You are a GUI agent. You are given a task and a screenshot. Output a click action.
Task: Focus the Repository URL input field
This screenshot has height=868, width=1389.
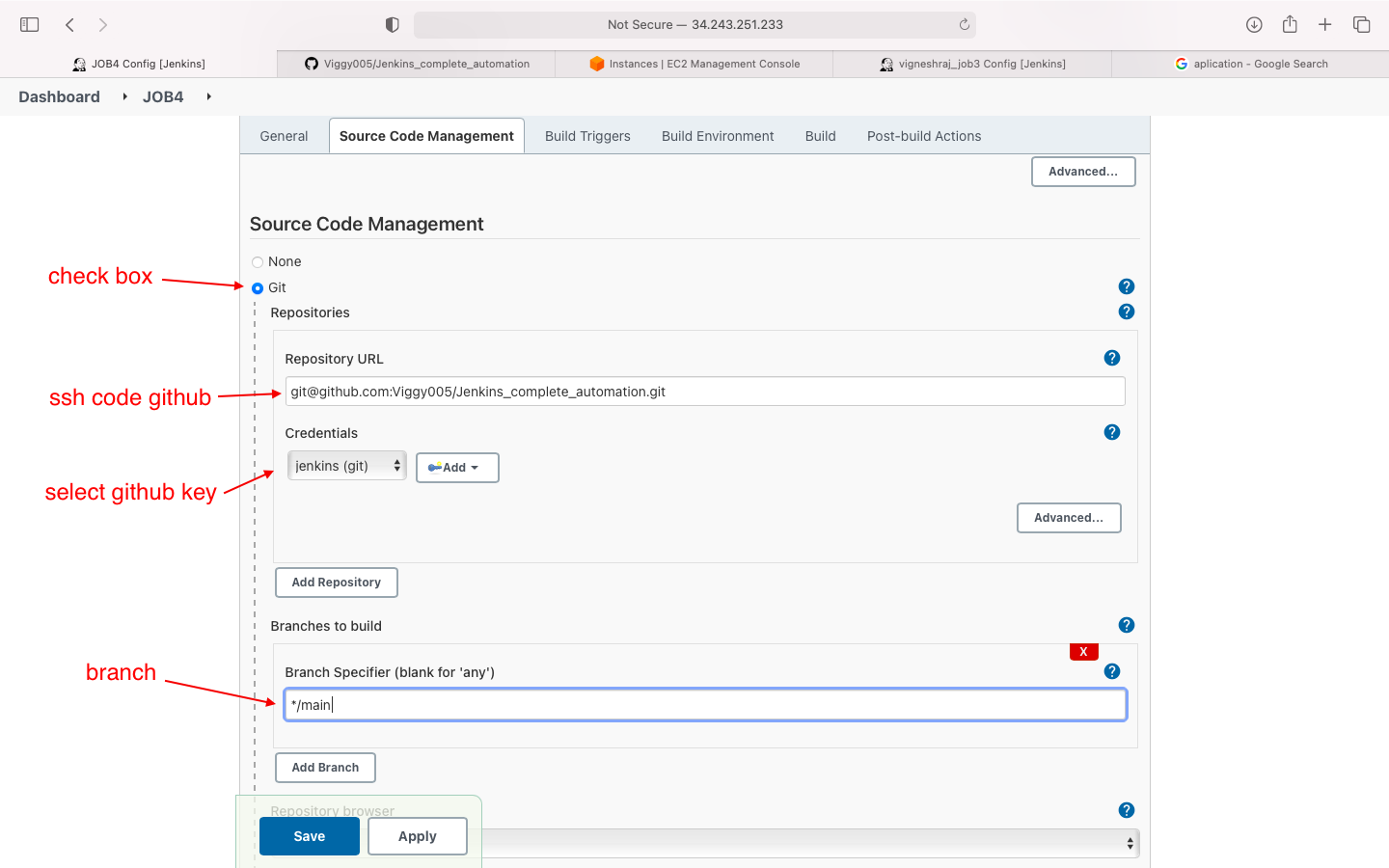pos(705,392)
